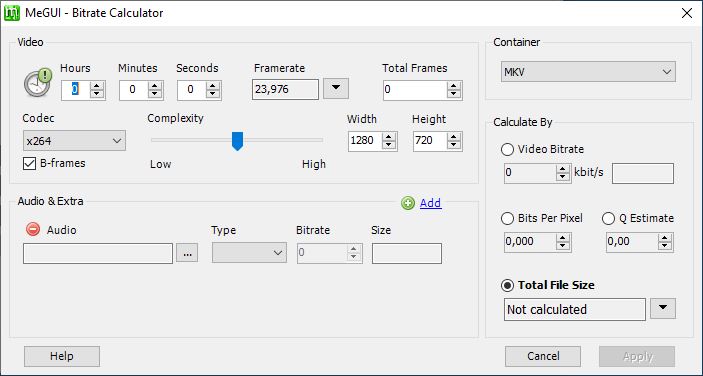This screenshot has height=376, width=703.
Task: Click the Total Frames input field
Action: coord(415,90)
